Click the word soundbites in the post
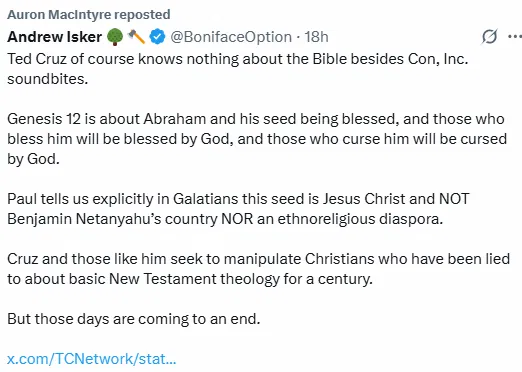 coord(47,79)
